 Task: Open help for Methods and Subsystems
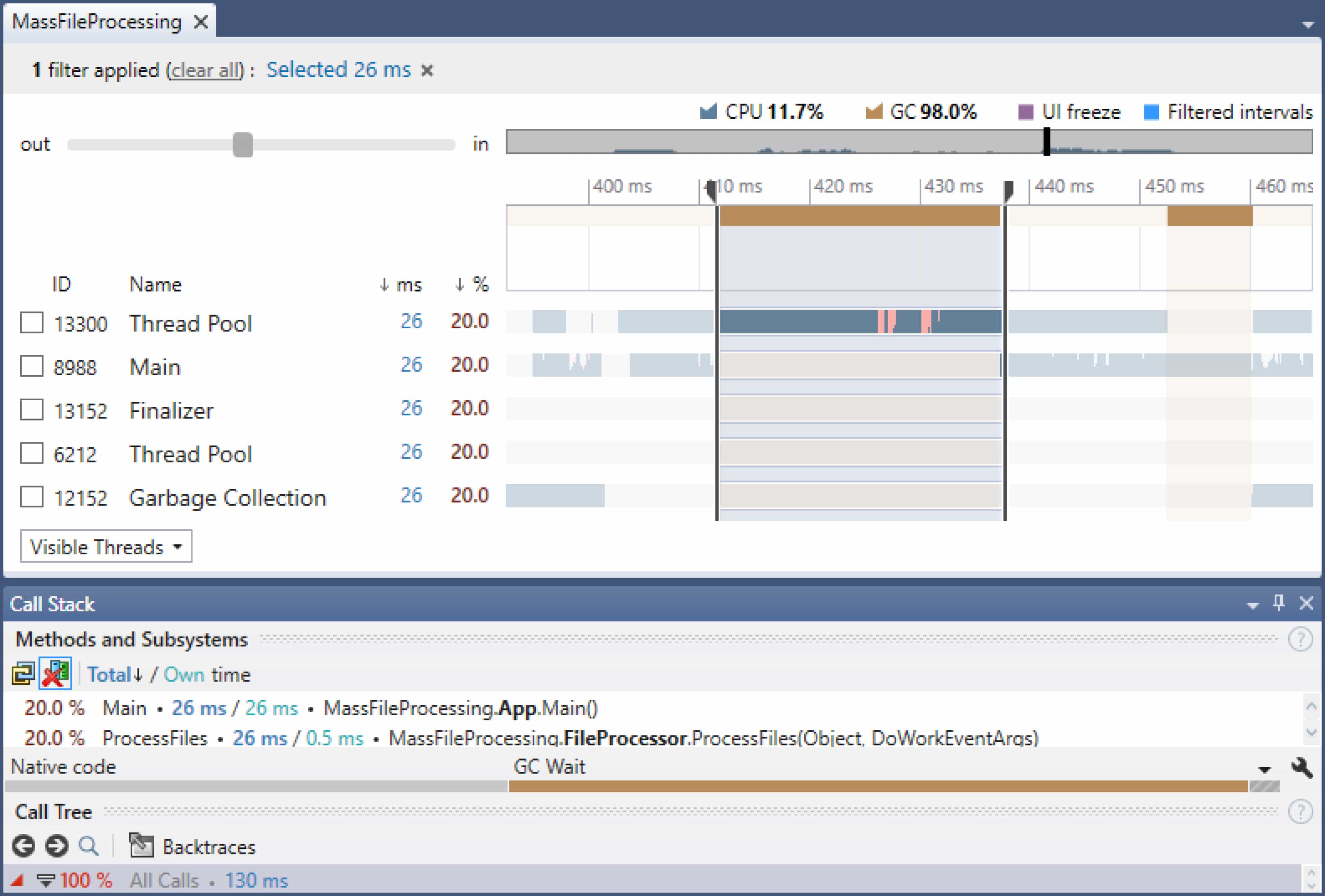1300,639
